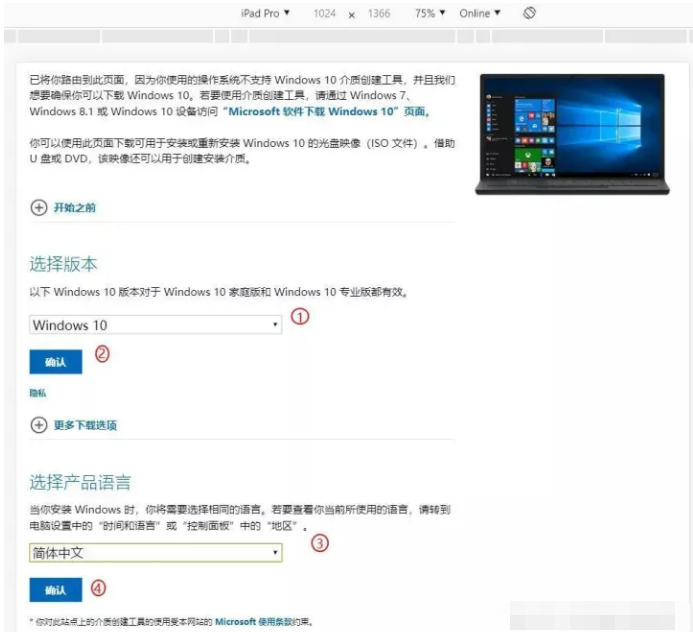Click the red circled number 3 marker
693x632 pixels.
click(321, 544)
